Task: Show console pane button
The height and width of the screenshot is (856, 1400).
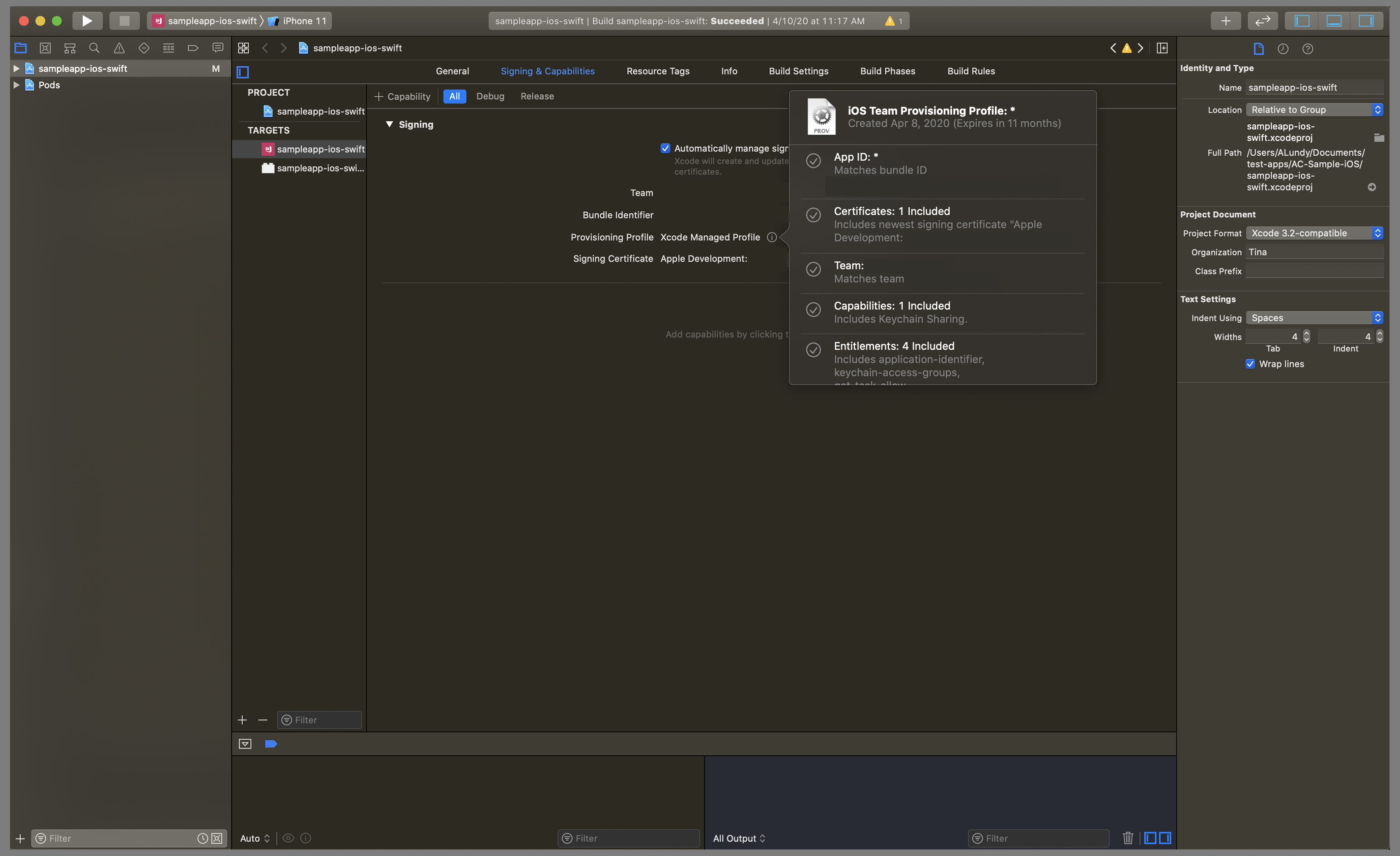Action: [1165, 838]
